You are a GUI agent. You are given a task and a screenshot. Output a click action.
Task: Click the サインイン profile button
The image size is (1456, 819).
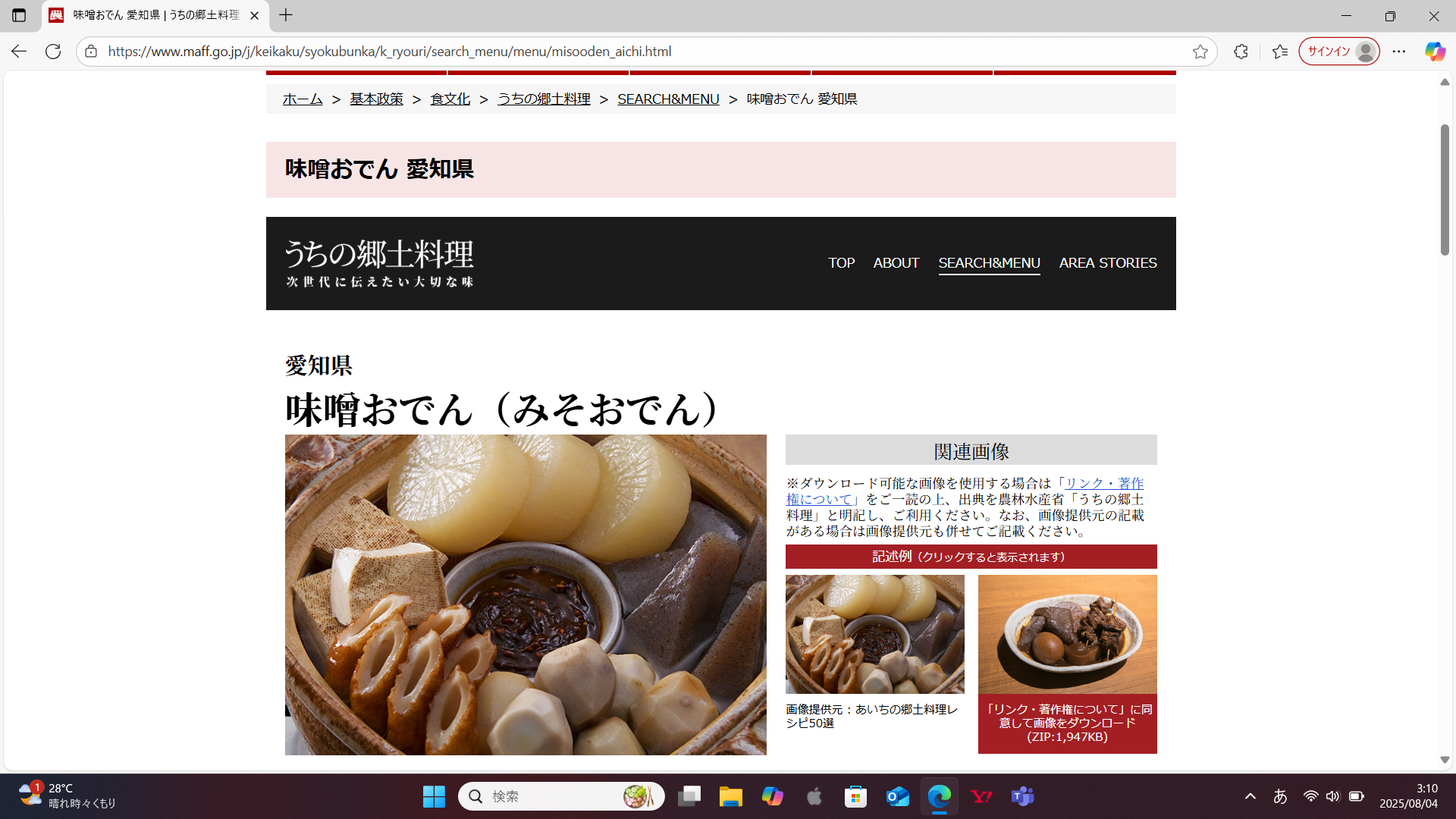coord(1339,52)
